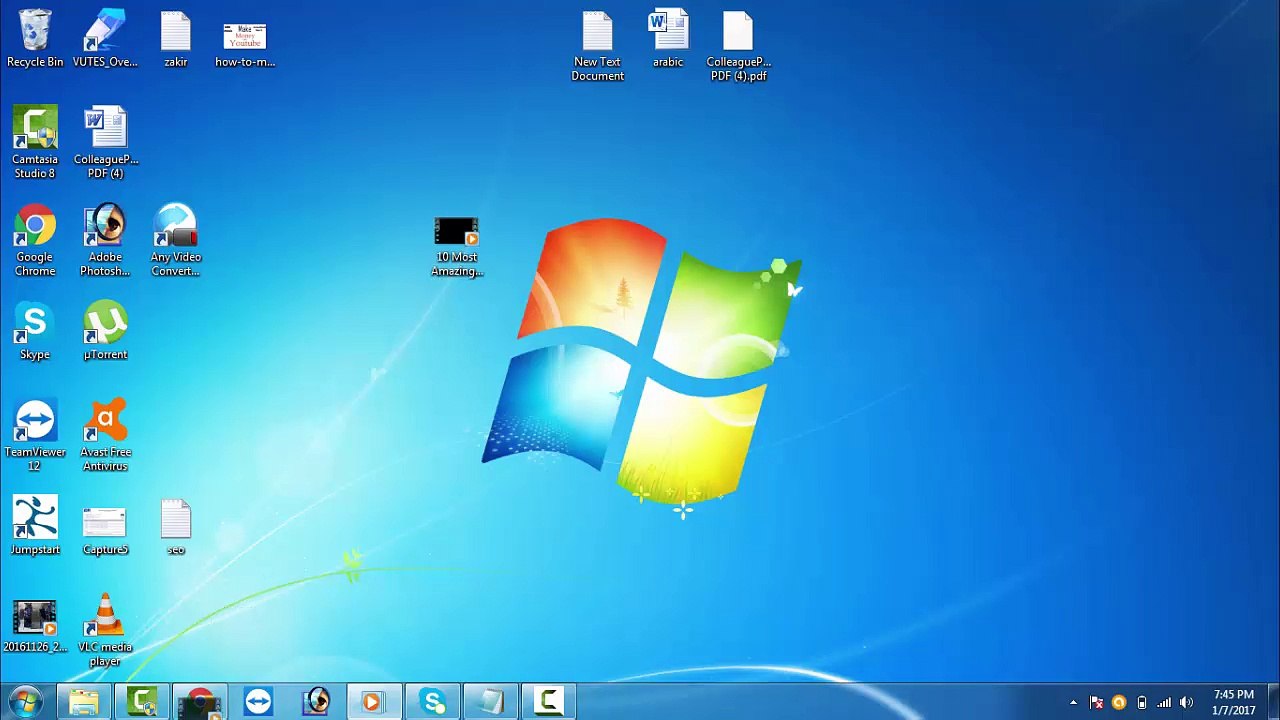Screen dimensions: 1280x720
Task: Open the Windows Start menu
Action: (x=25, y=702)
